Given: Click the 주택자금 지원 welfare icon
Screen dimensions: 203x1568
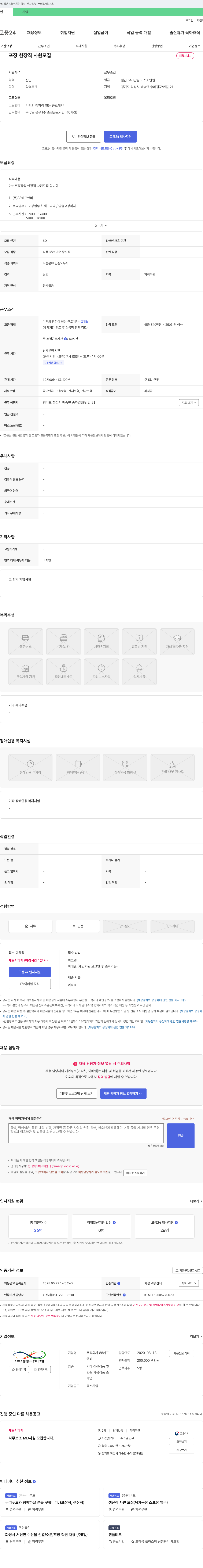Looking at the screenshot, I should click(x=26, y=668).
